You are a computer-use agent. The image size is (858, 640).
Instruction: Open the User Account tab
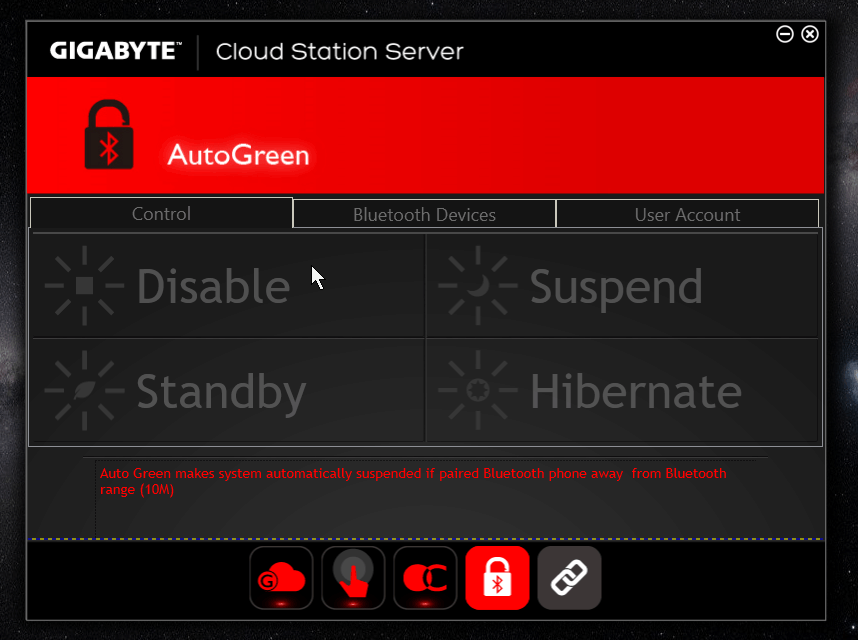[x=687, y=214]
